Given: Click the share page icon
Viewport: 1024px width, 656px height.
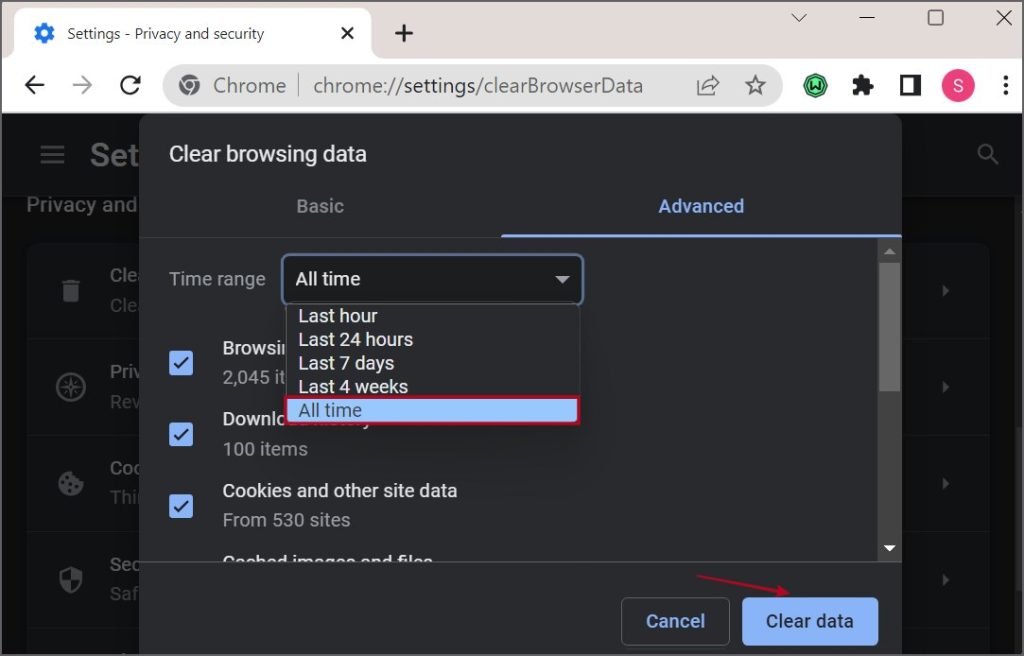Looking at the screenshot, I should point(708,86).
